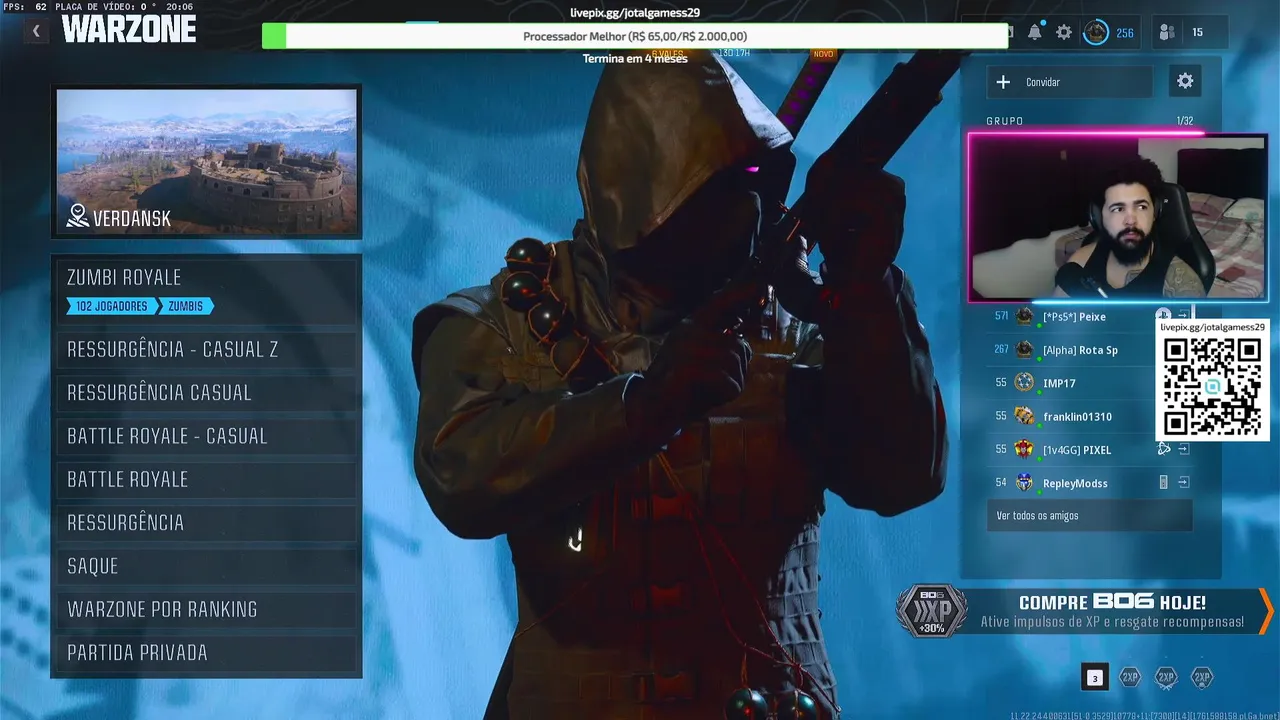Select the Saque mode

207,566
